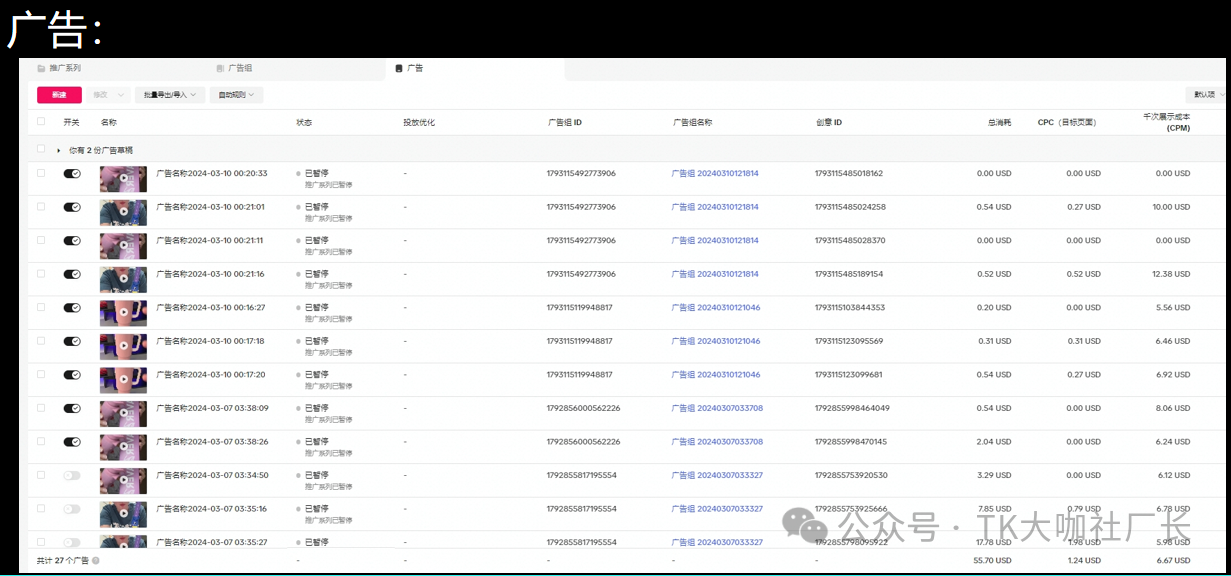Image resolution: width=1231 pixels, height=576 pixels.
Task: Expand the 你有 2 份广告草稿 drafts row
Action: pos(59,150)
